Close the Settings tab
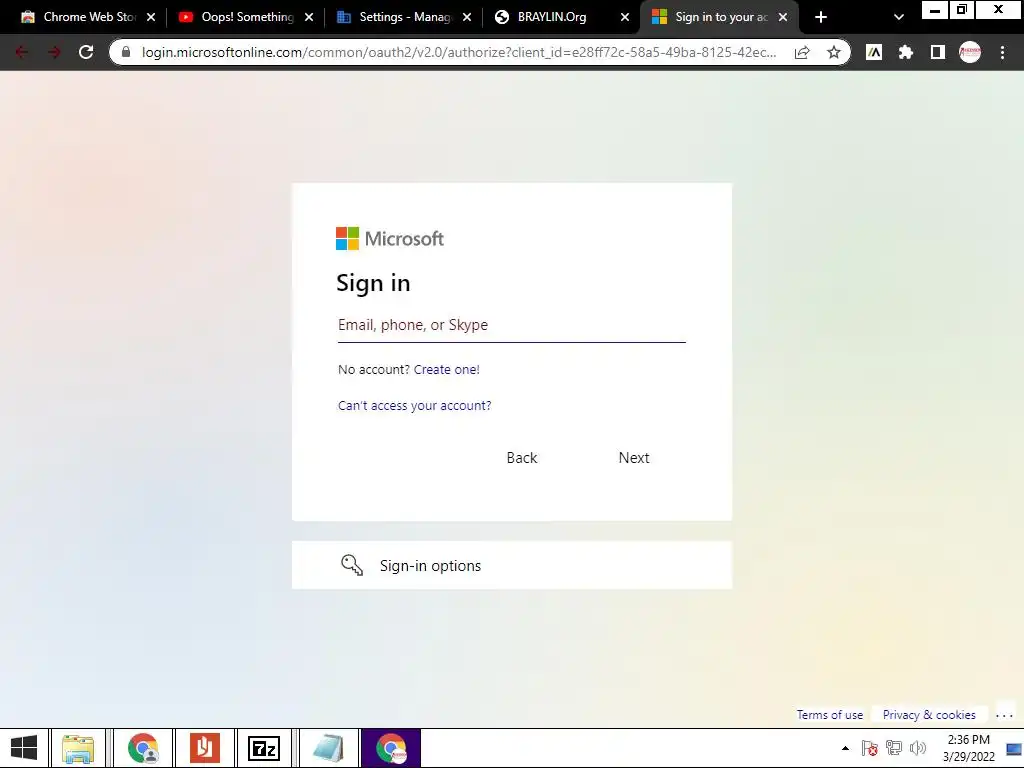The image size is (1024, 768). 467,17
